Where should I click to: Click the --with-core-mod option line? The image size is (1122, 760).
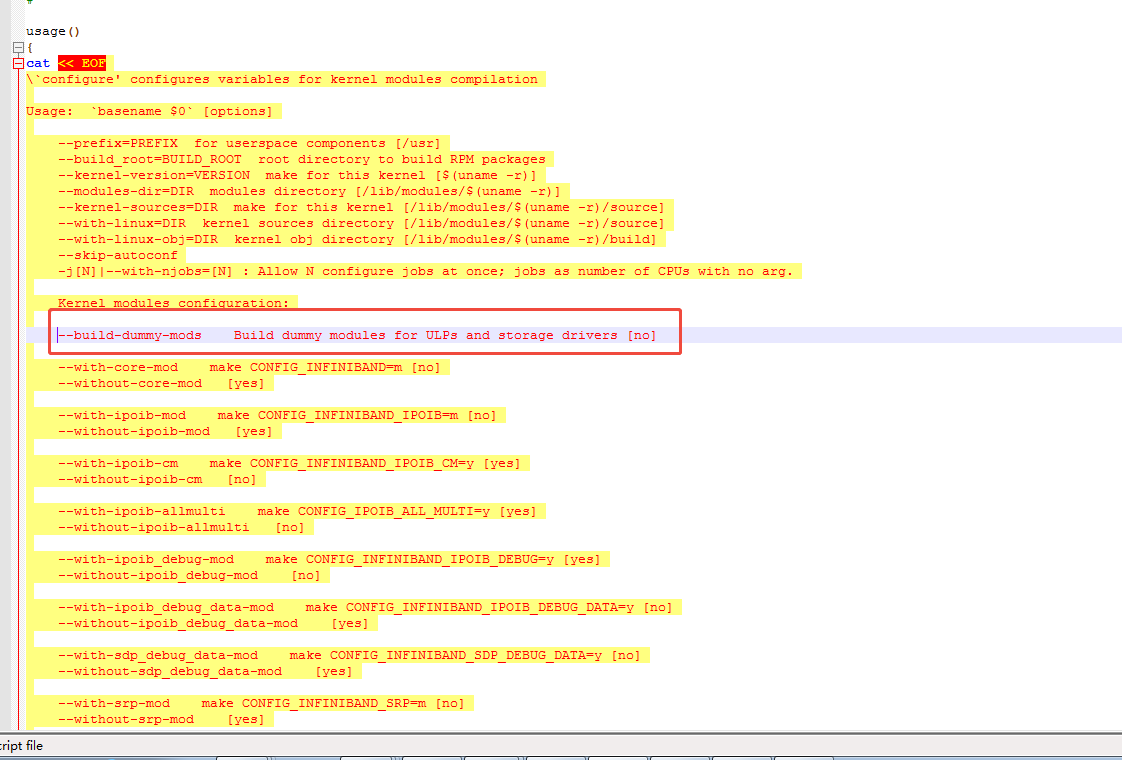coord(248,367)
